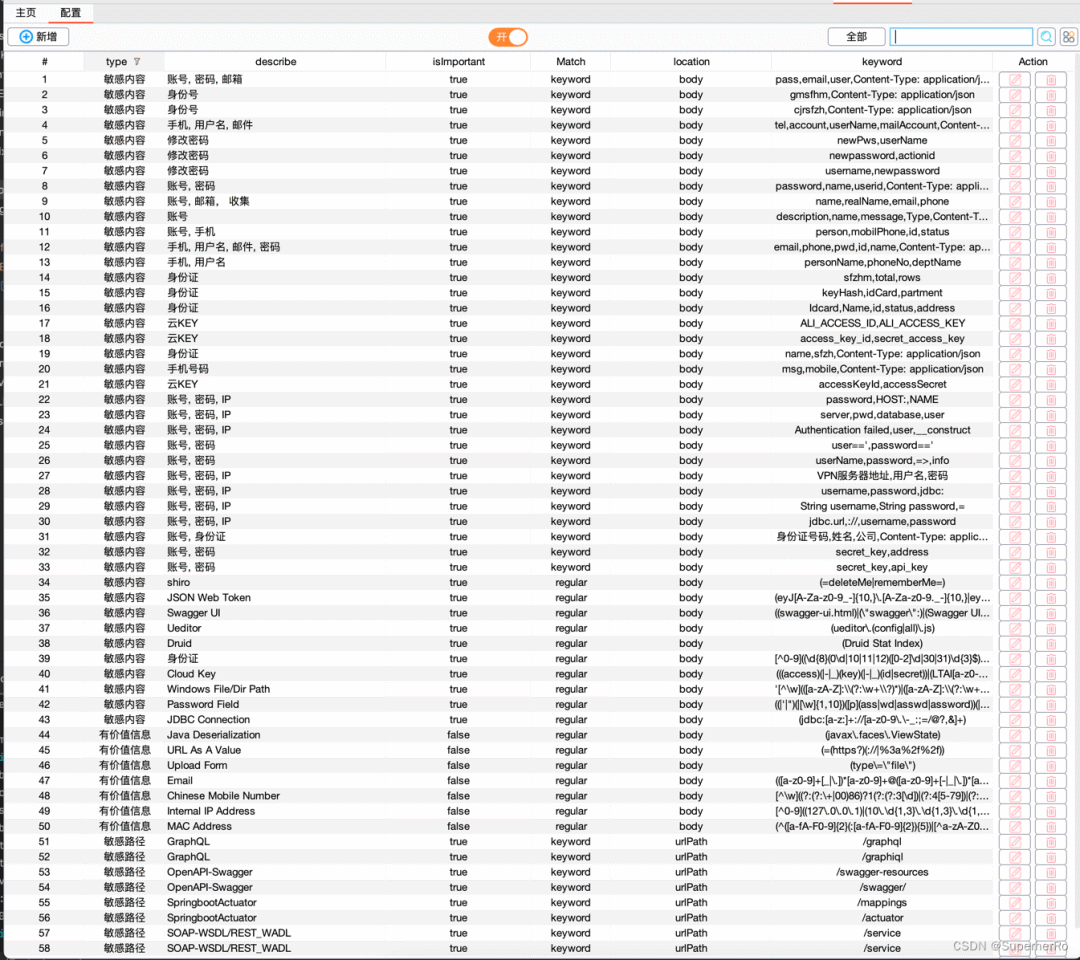Open the 全部 filter dropdown
1080x960 pixels.
click(x=856, y=36)
